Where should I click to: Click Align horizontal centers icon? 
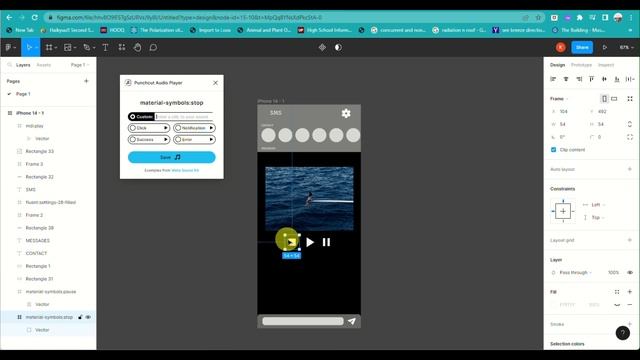566,79
